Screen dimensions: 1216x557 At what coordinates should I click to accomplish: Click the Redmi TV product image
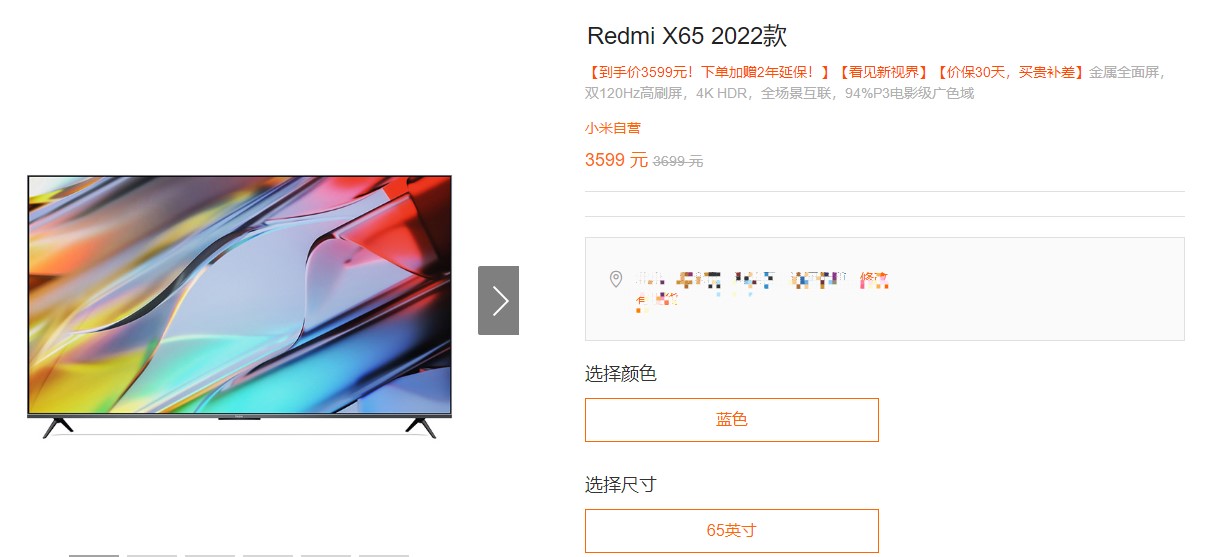[239, 306]
